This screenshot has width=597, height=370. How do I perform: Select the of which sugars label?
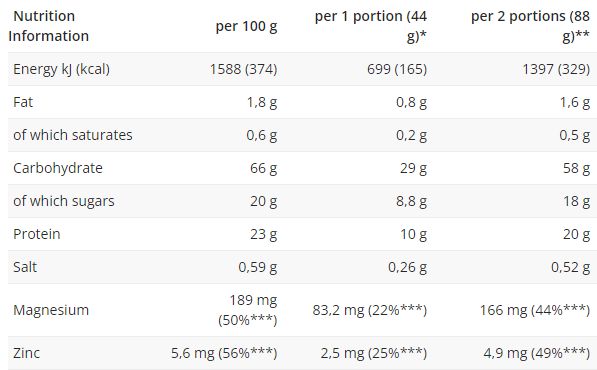[x=64, y=201]
